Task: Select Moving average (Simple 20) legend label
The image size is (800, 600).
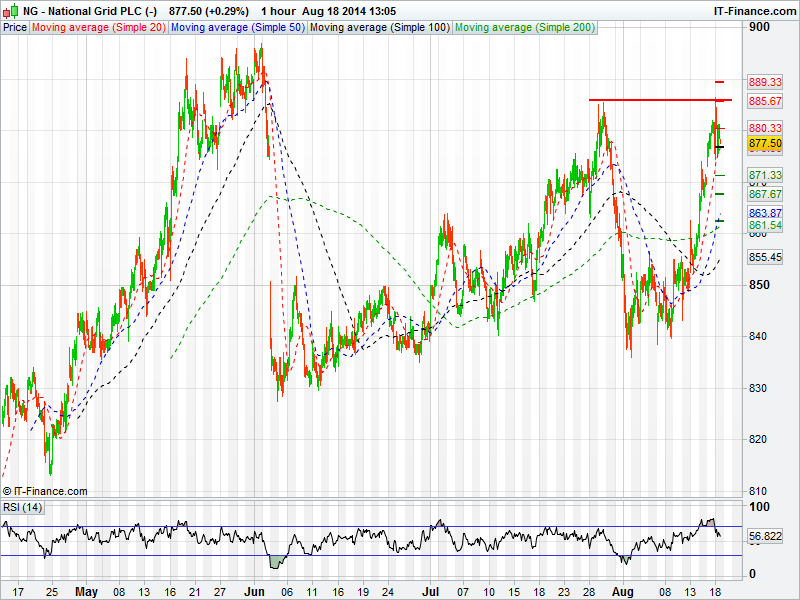Action: tap(98, 28)
